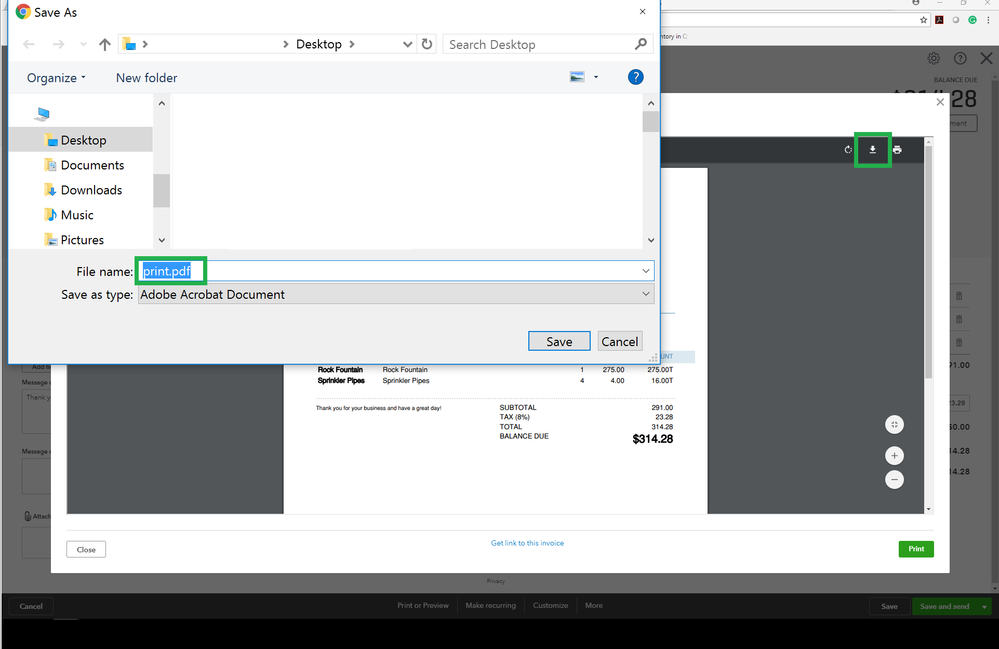Open Help in the Save As dialog
The image size is (999, 649).
point(636,77)
